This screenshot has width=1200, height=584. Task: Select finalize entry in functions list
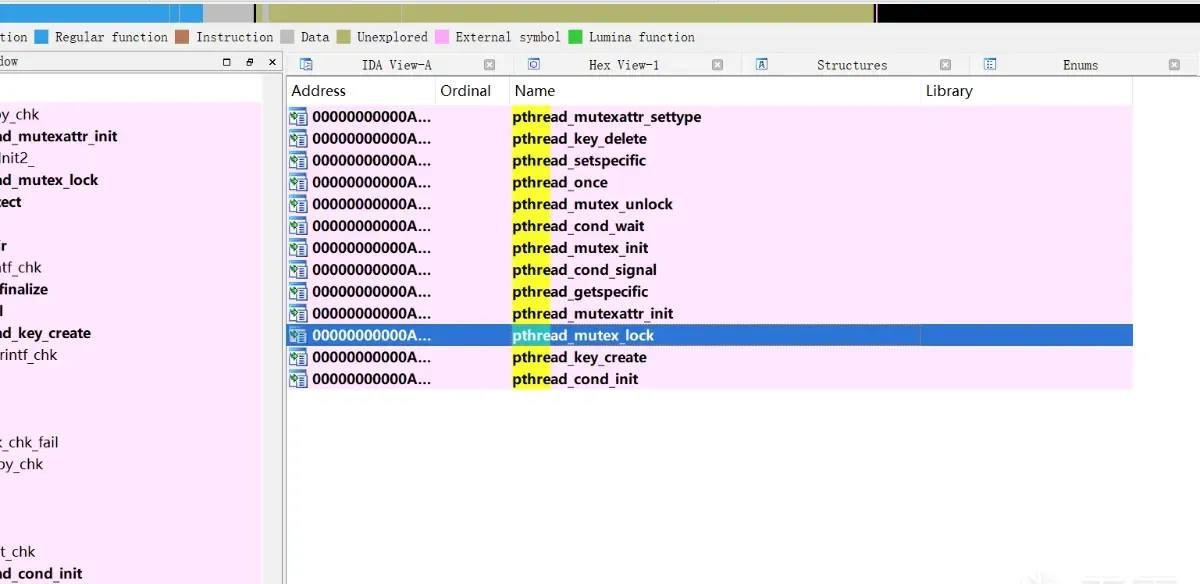[131, 290]
